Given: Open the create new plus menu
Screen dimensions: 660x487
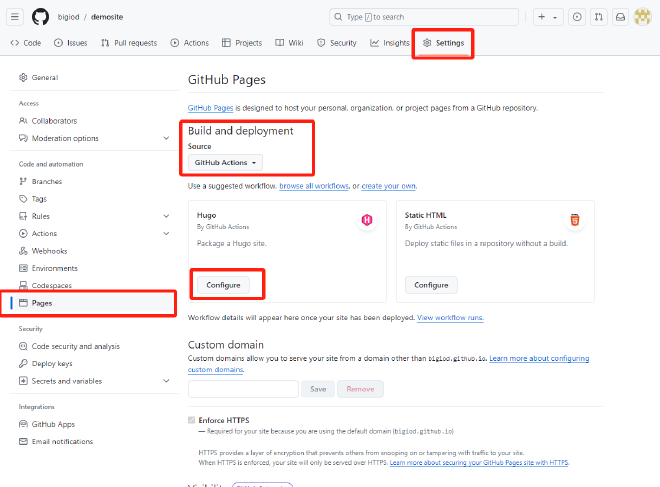Looking at the screenshot, I should pyautogui.click(x=542, y=17).
